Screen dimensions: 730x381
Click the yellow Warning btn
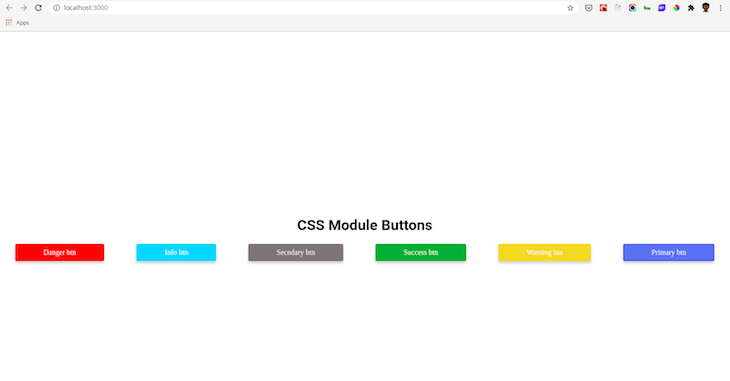click(545, 252)
